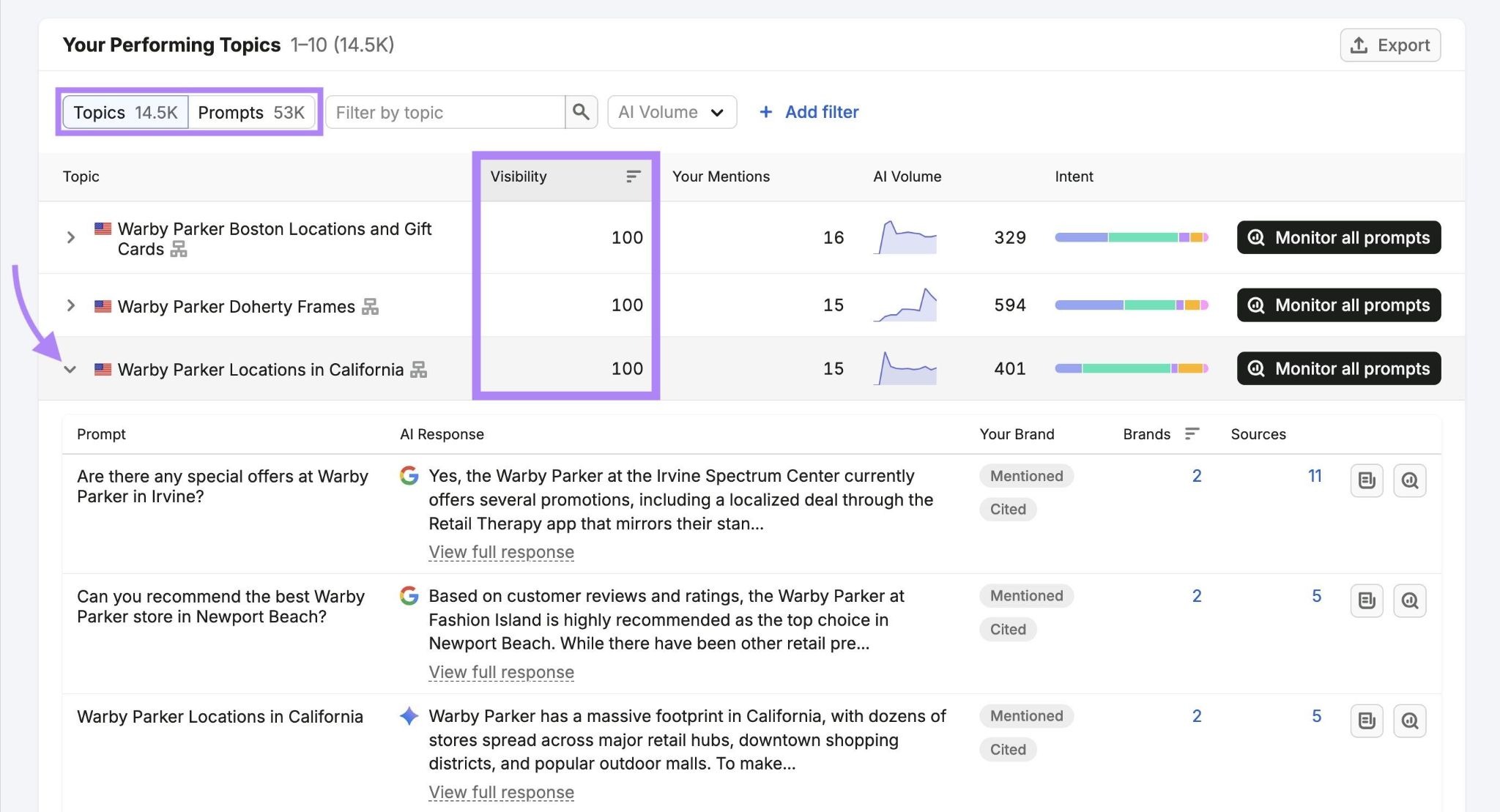
Task: Click Brands count 2 for Newport Beach prompt
Action: [1197, 596]
